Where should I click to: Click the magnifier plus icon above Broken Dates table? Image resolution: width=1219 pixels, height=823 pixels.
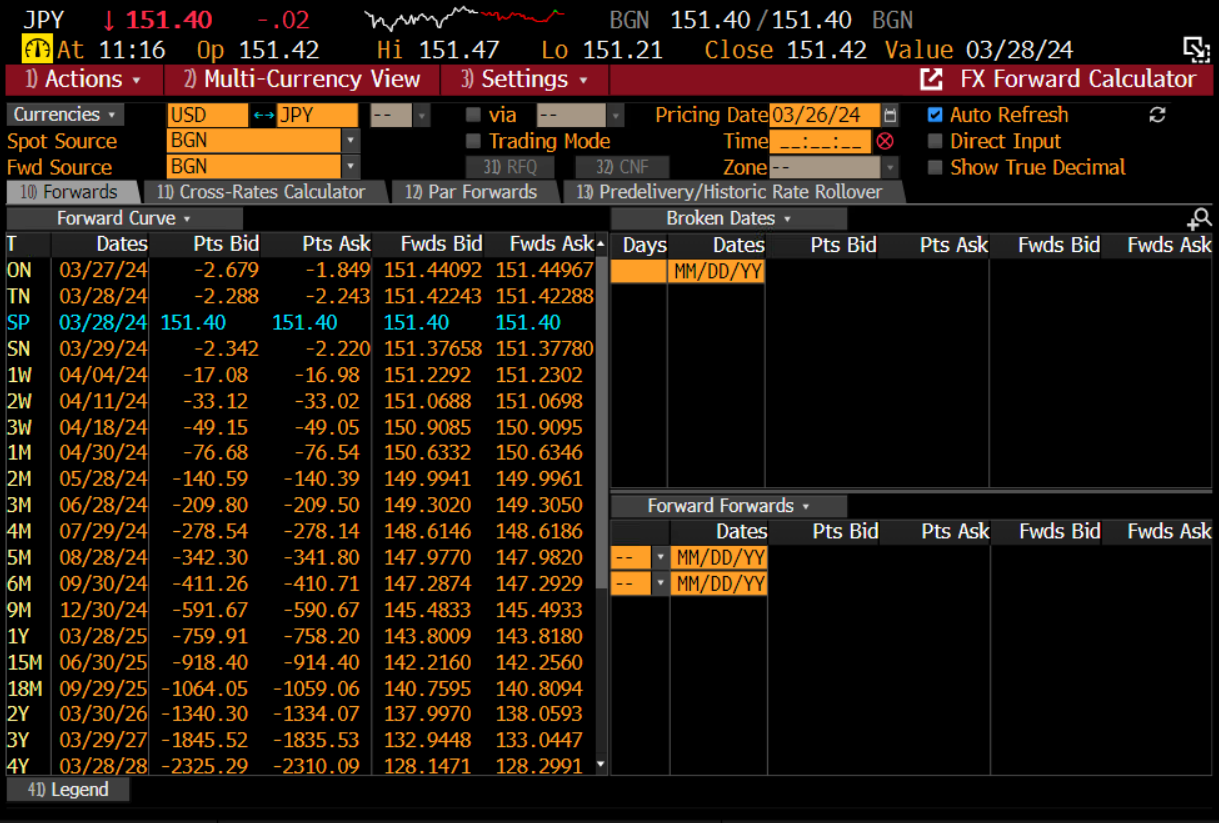[1199, 218]
